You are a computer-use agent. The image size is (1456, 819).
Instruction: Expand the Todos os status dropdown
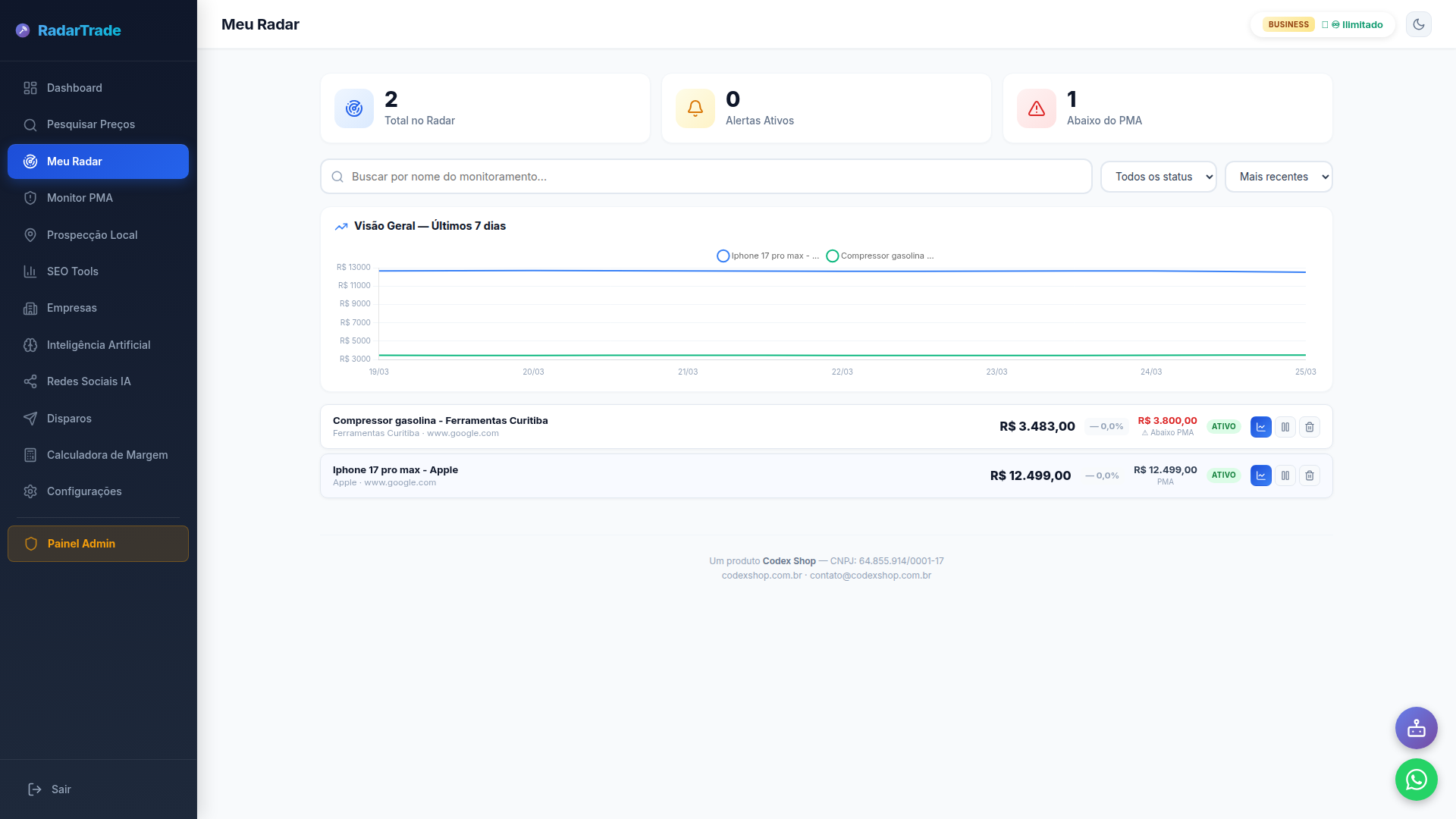click(1158, 177)
